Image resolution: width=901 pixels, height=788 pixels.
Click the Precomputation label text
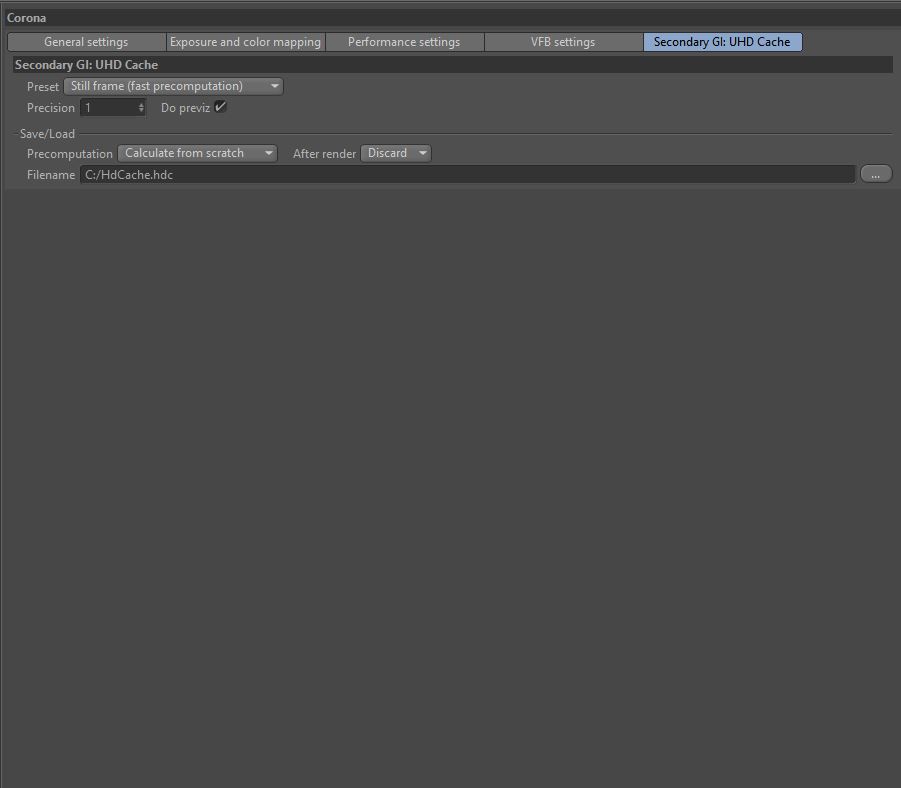coord(70,154)
